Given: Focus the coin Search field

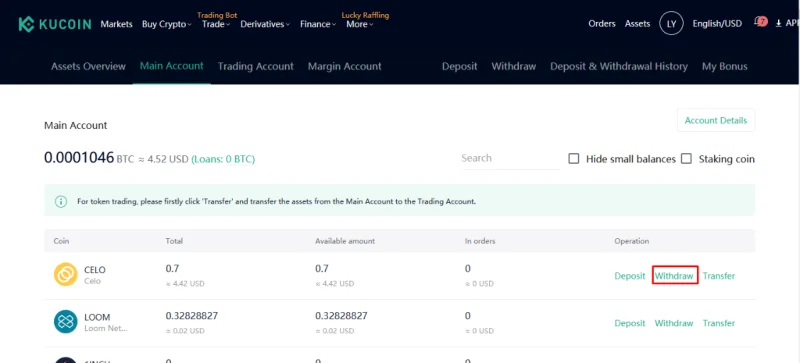Looking at the screenshot, I should 510,159.
